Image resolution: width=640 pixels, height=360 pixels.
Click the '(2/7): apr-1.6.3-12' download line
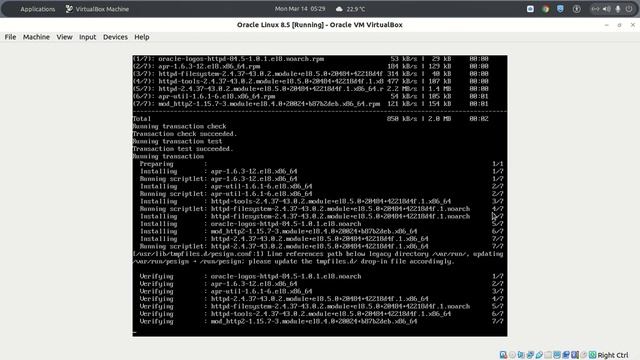(310, 66)
